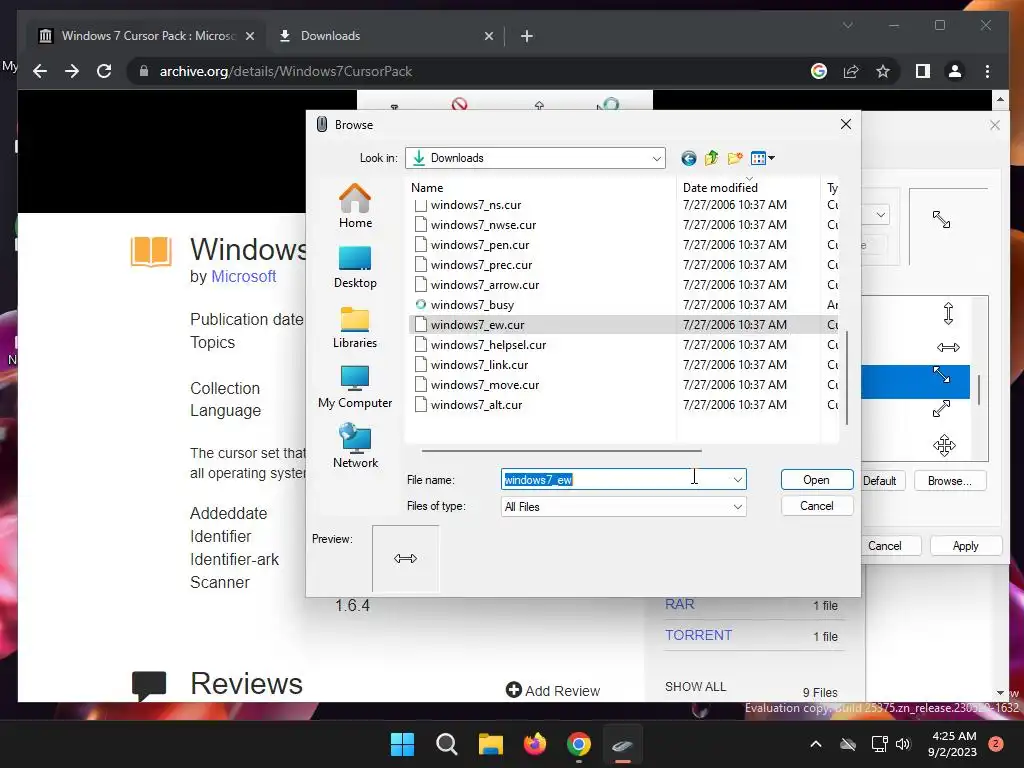This screenshot has height=768, width=1024.
Task: Click Add Review link
Action: tap(553, 690)
